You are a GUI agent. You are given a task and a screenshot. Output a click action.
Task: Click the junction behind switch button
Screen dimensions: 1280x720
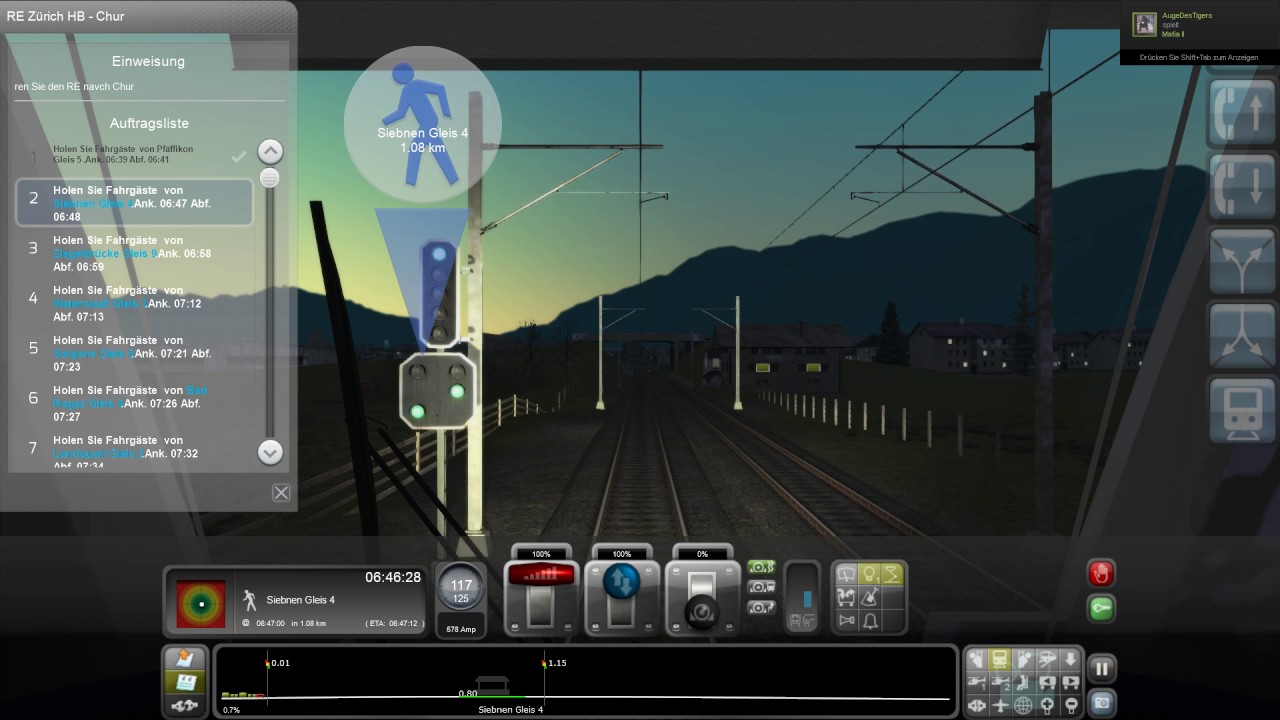(1241, 335)
